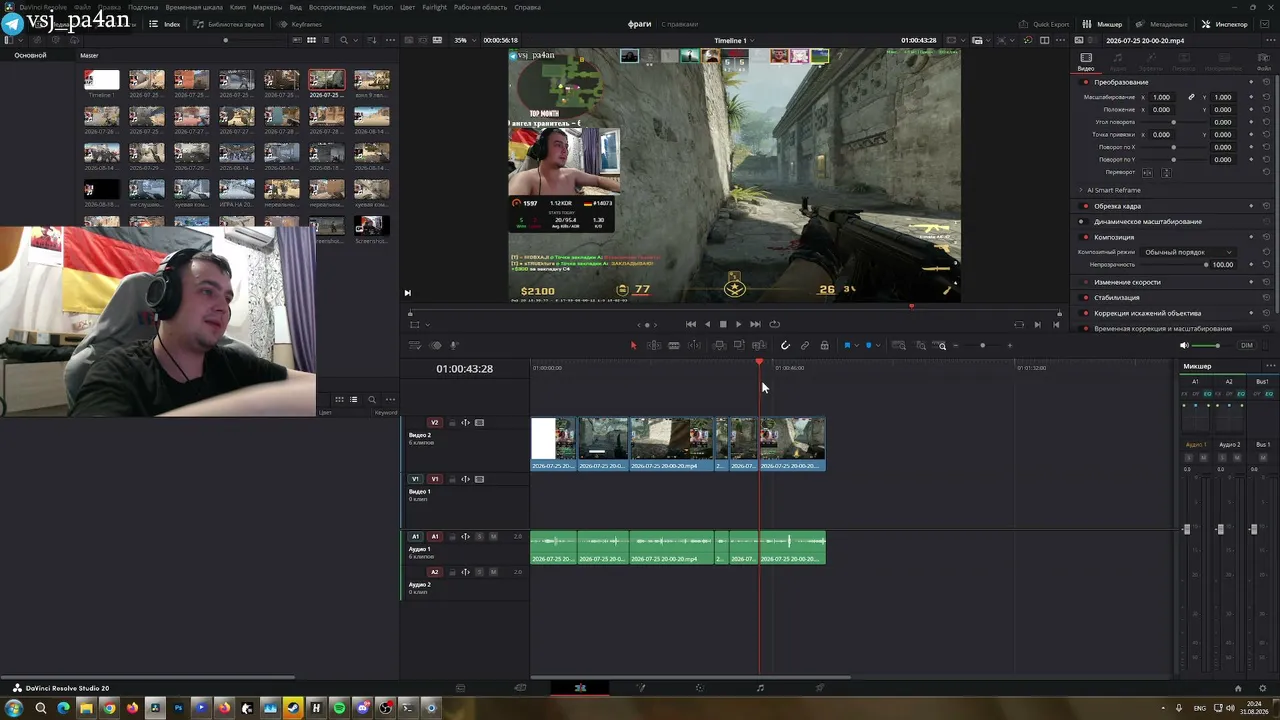1280x720 pixels.
Task: Stop playback in the viewer
Action: click(723, 324)
